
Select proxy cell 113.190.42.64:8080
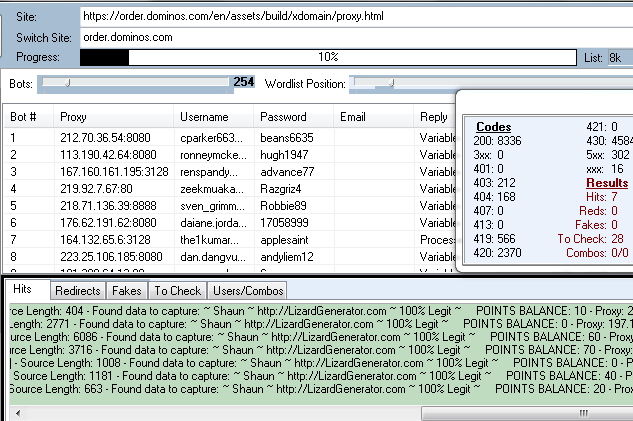pyautogui.click(x=108, y=155)
